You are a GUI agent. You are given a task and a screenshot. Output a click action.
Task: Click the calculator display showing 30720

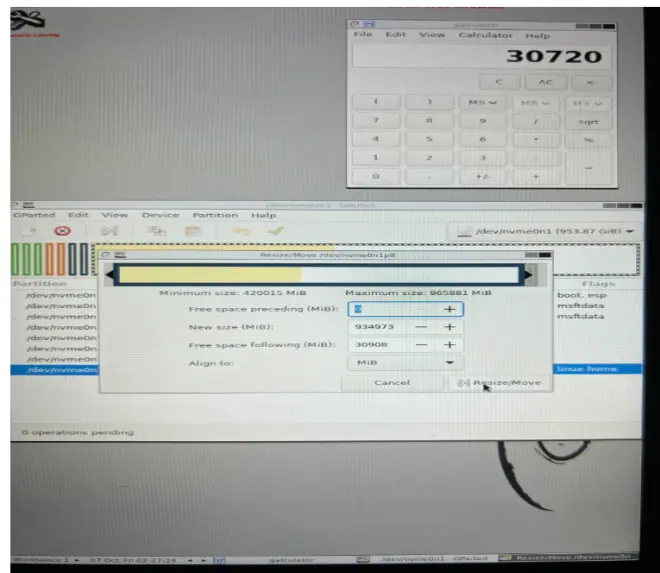pos(482,56)
